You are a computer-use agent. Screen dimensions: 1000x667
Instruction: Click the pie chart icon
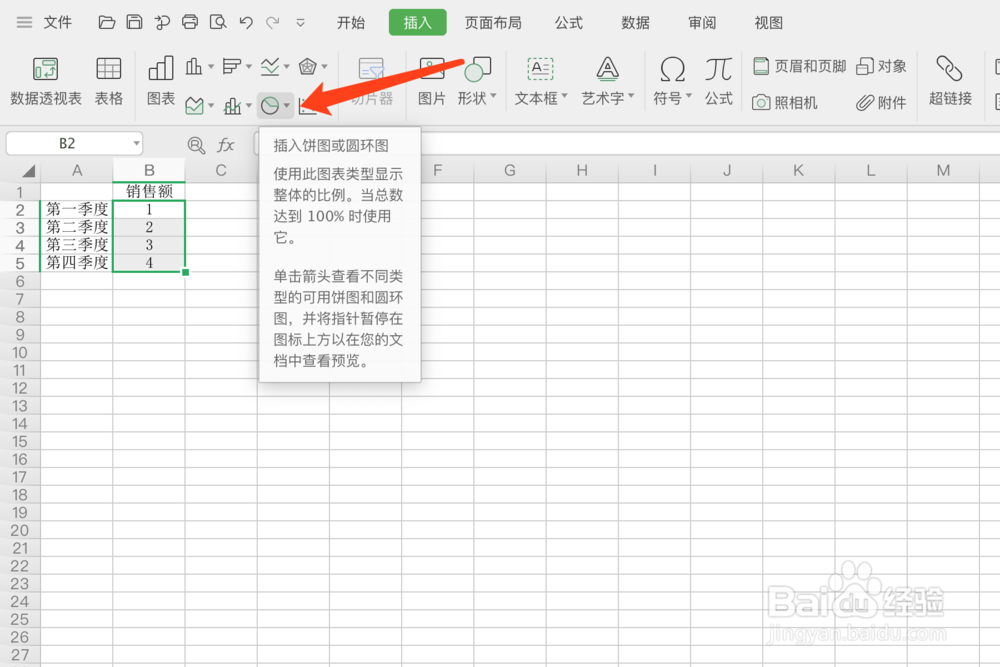270,105
